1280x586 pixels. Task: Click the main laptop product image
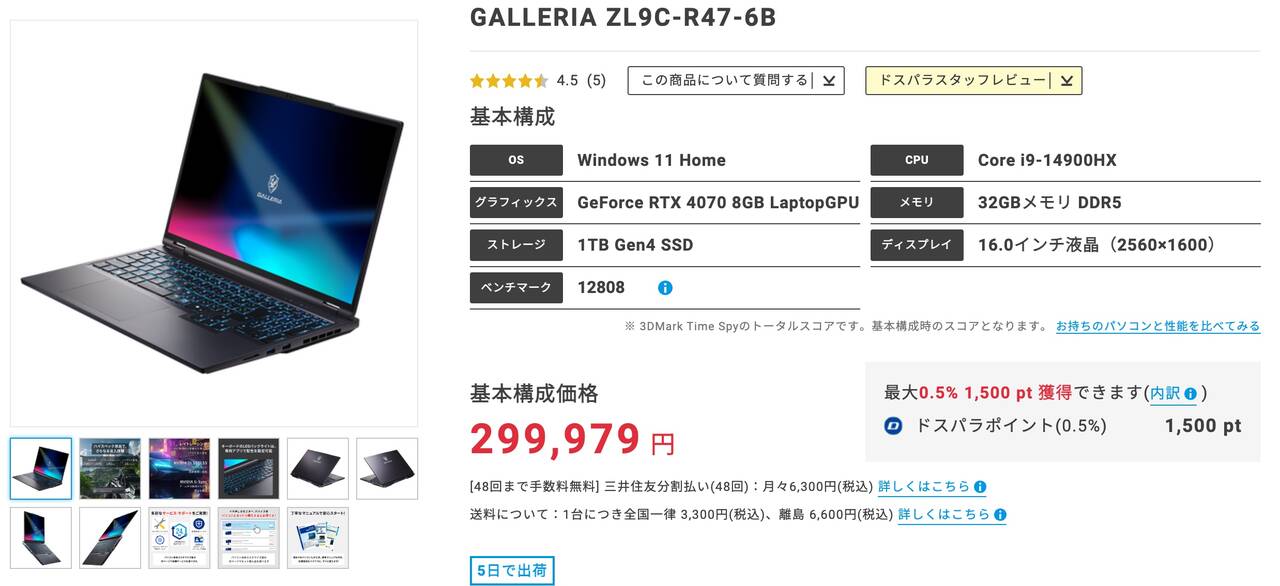click(214, 223)
